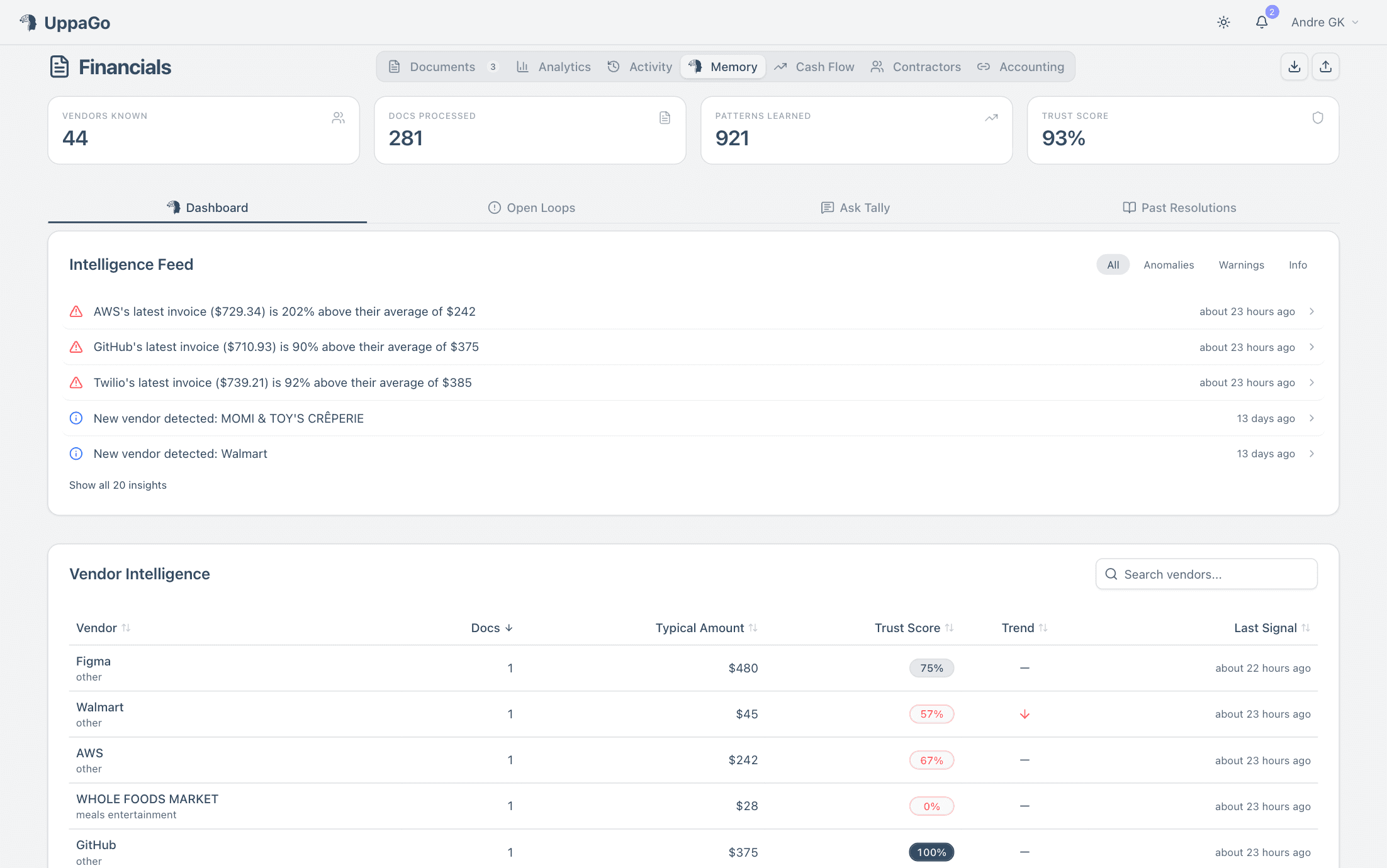Filter feed by Anomalies

1169,265
